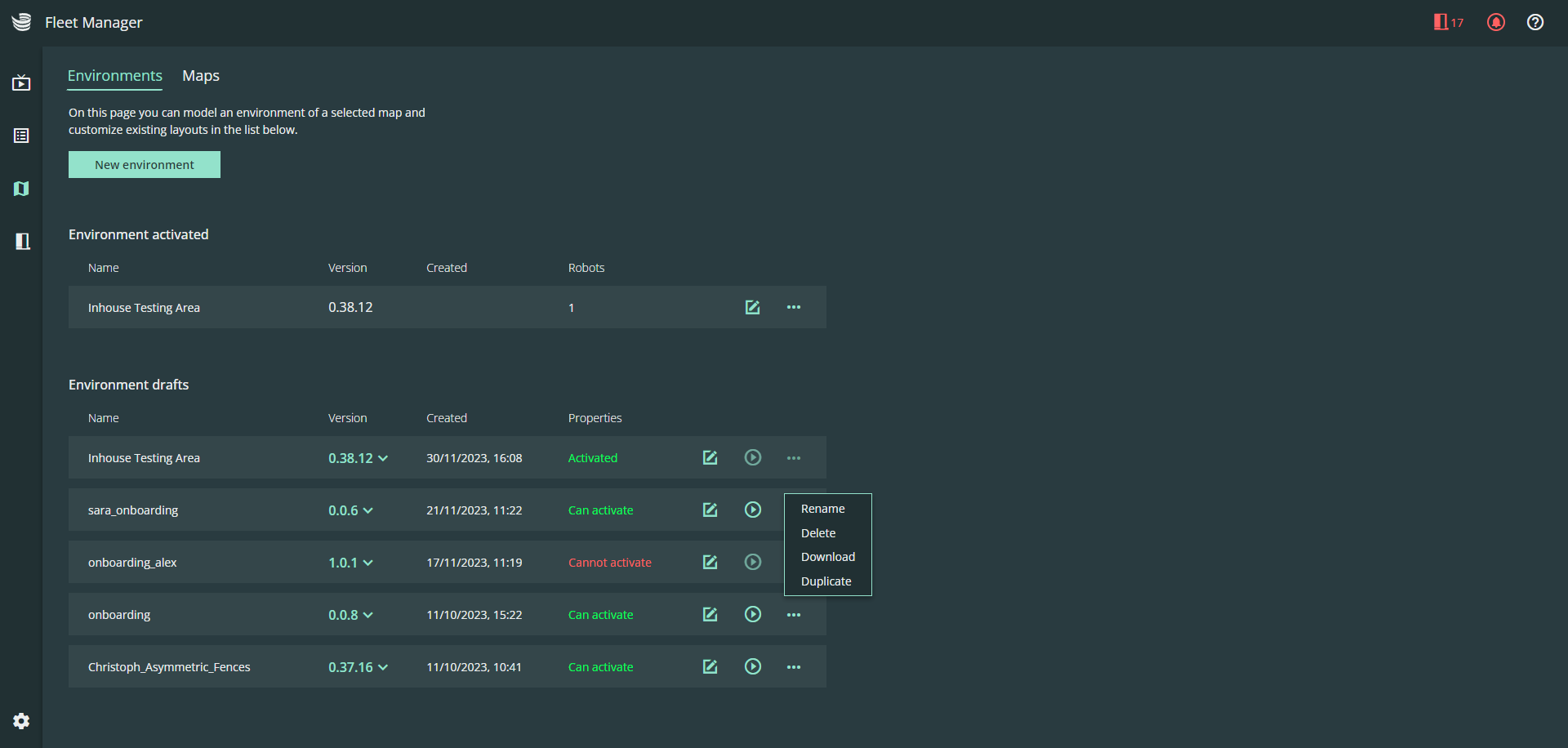Click the red door indicator showing 17

1448,23
